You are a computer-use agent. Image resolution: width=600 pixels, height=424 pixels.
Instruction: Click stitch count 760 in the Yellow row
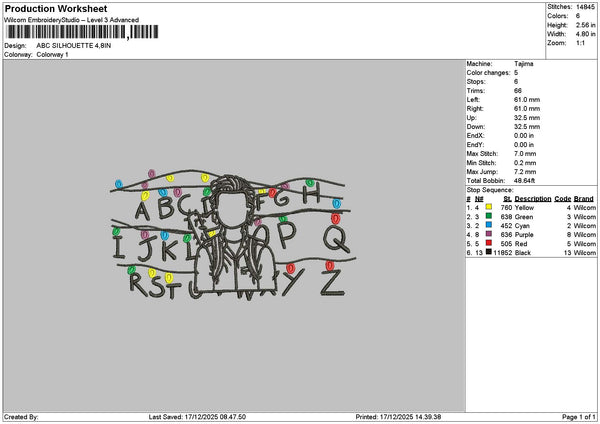pyautogui.click(x=506, y=208)
